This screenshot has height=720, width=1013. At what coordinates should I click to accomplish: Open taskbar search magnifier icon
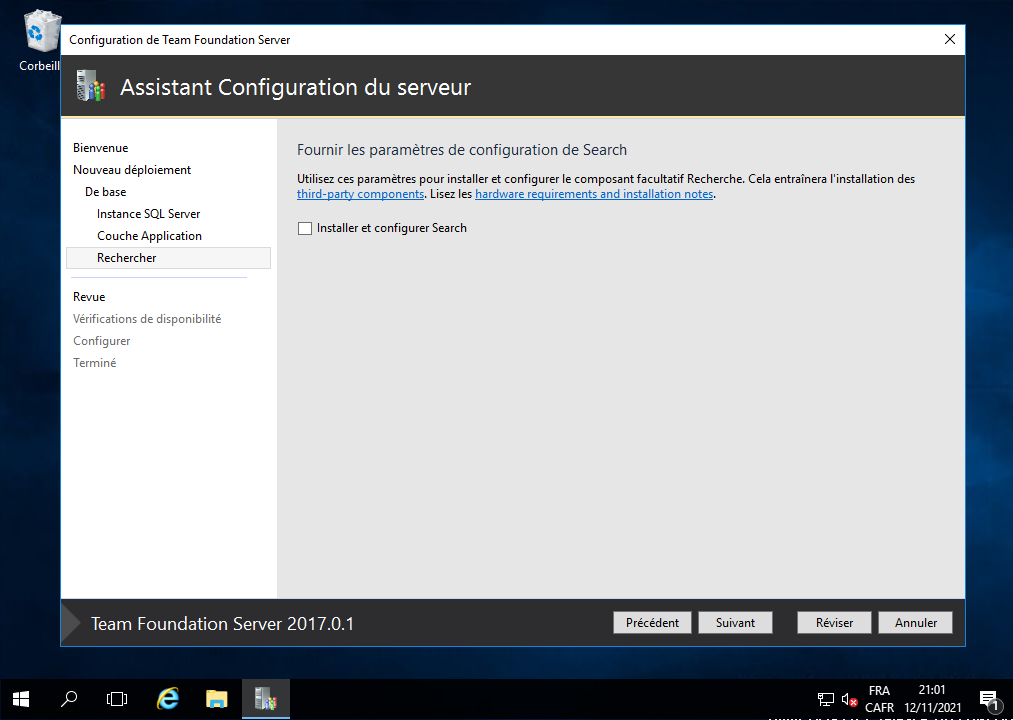[69, 699]
